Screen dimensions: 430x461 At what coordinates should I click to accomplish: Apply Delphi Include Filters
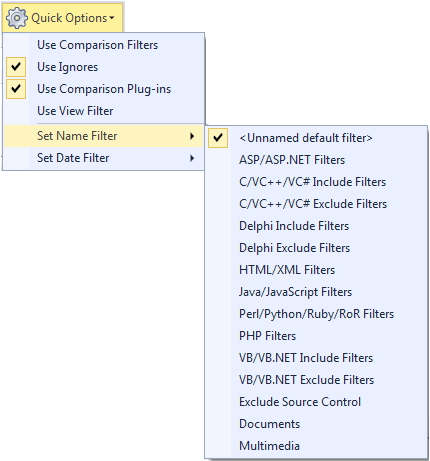coord(316,226)
